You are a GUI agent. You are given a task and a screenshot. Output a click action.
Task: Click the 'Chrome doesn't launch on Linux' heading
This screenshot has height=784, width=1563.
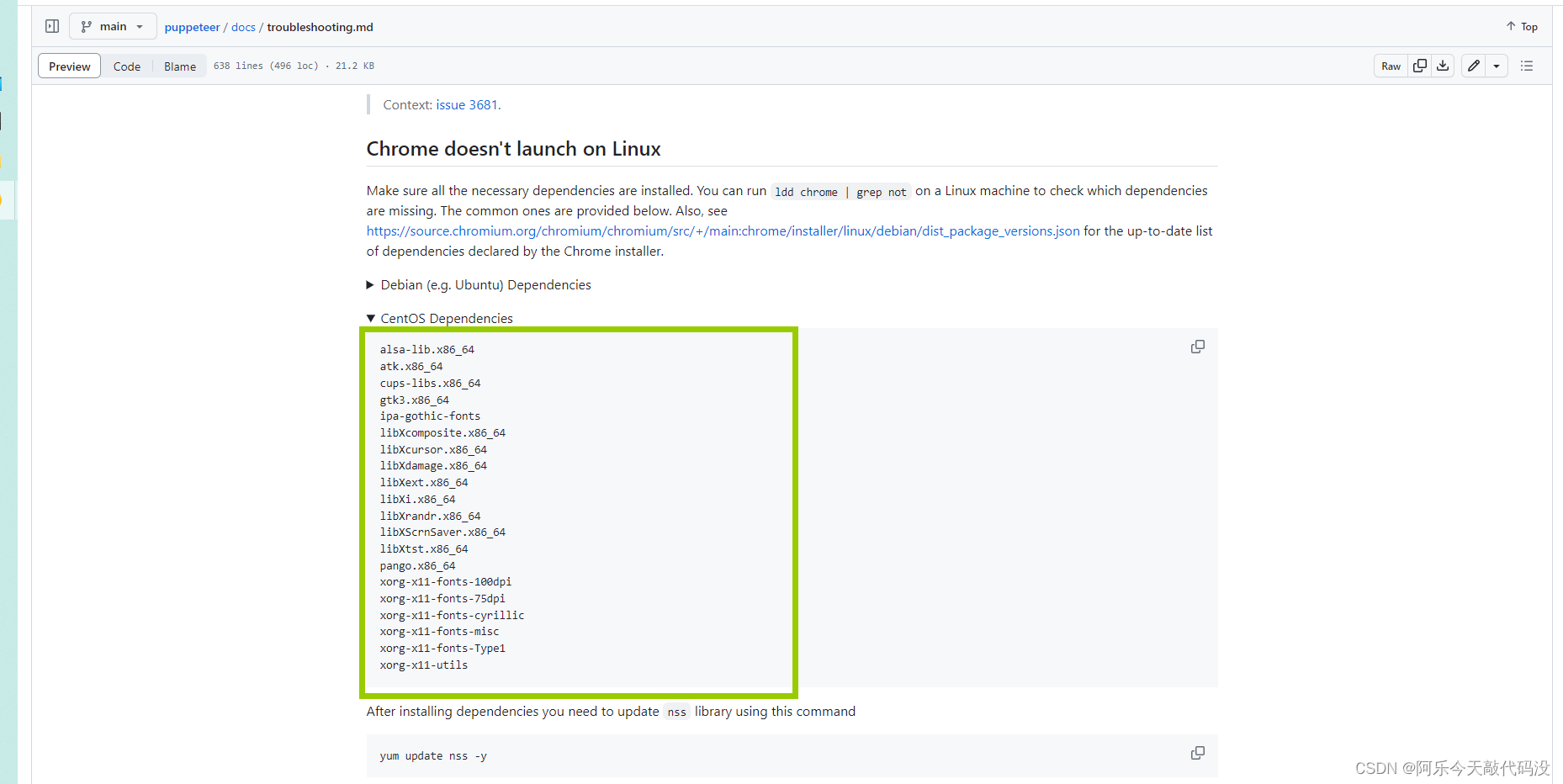coord(513,149)
